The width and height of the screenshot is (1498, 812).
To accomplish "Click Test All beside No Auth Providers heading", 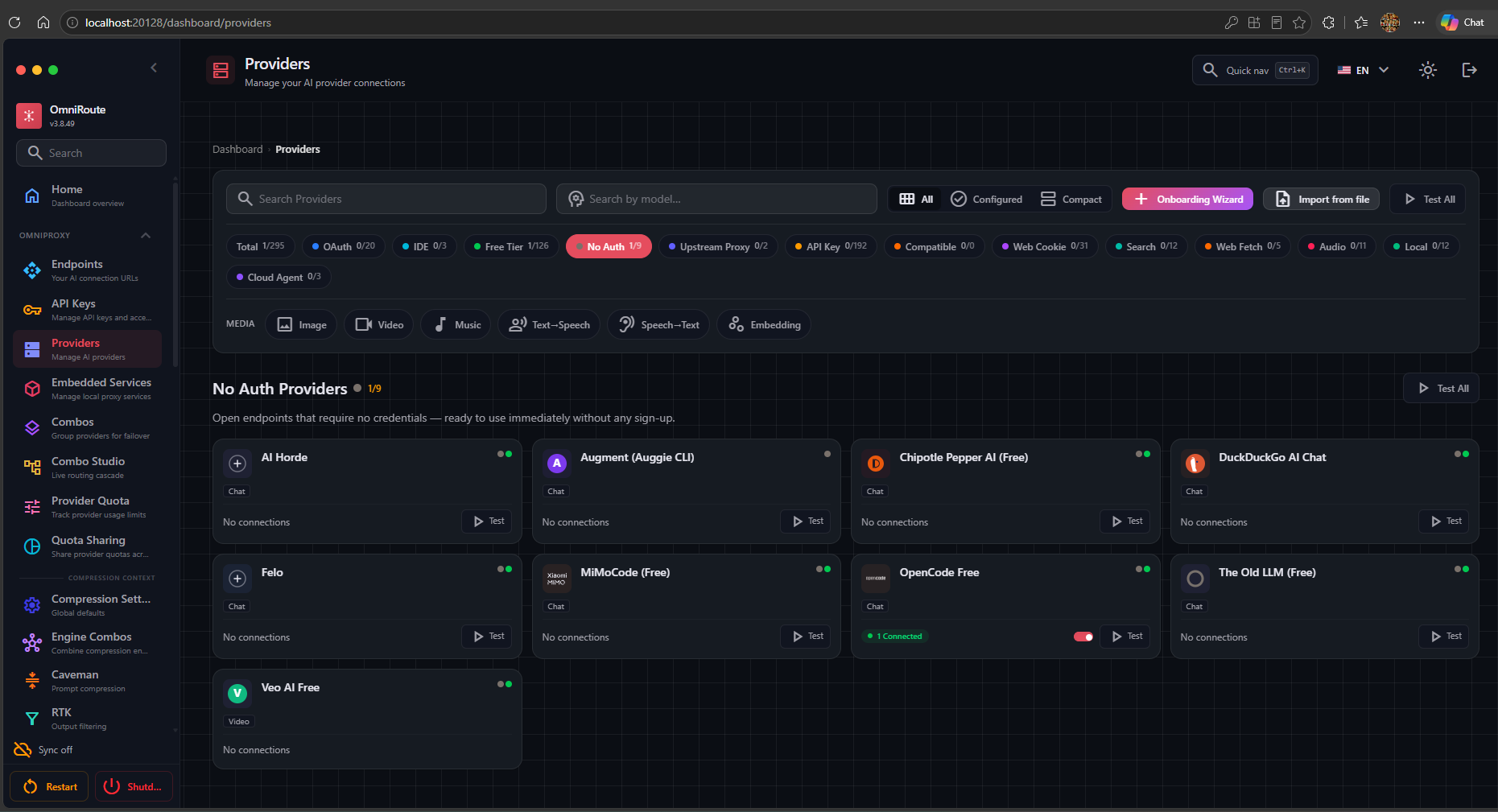I will [x=1441, y=389].
